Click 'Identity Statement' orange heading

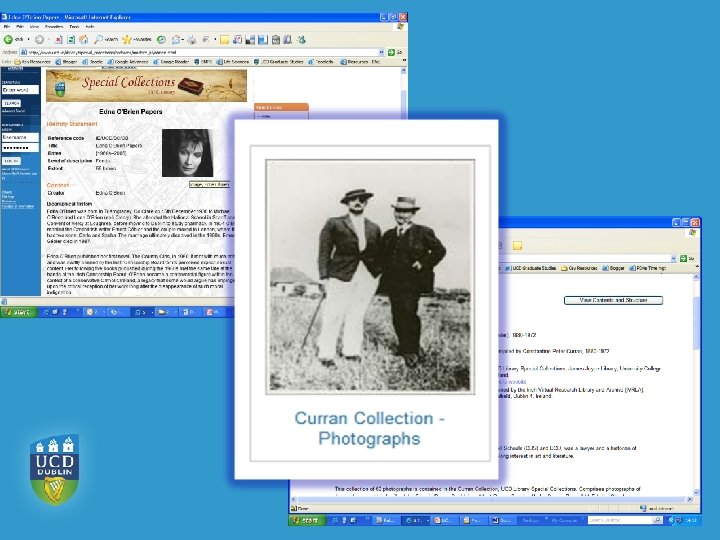coord(72,124)
